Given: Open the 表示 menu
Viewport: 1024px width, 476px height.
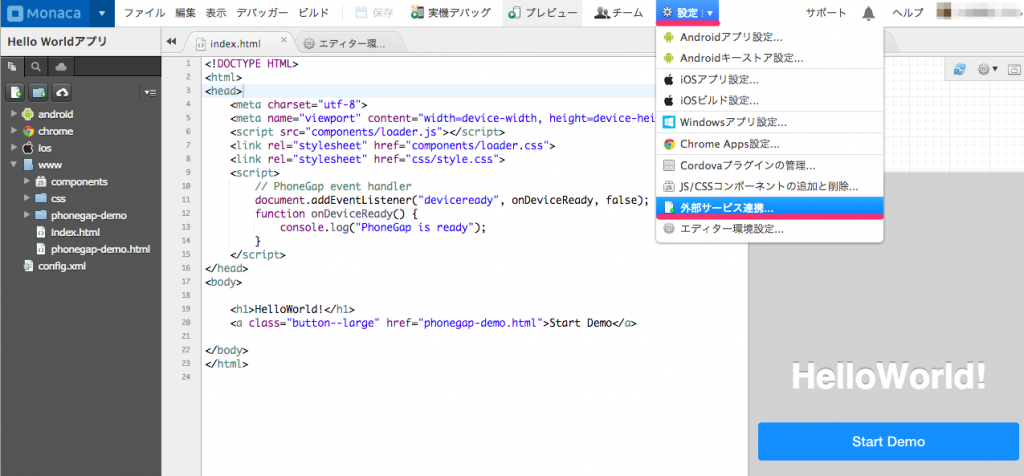Looking at the screenshot, I should (x=216, y=13).
